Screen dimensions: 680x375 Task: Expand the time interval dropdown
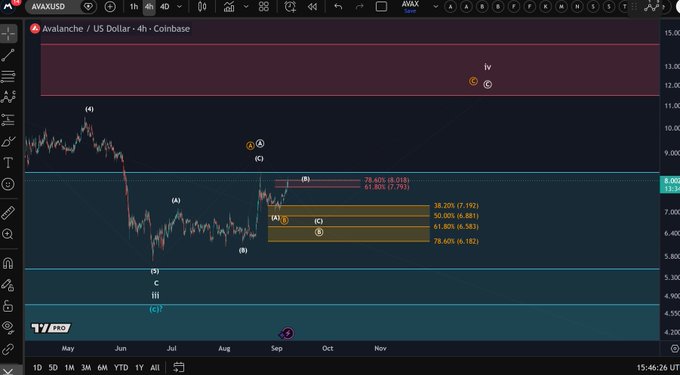(180, 7)
